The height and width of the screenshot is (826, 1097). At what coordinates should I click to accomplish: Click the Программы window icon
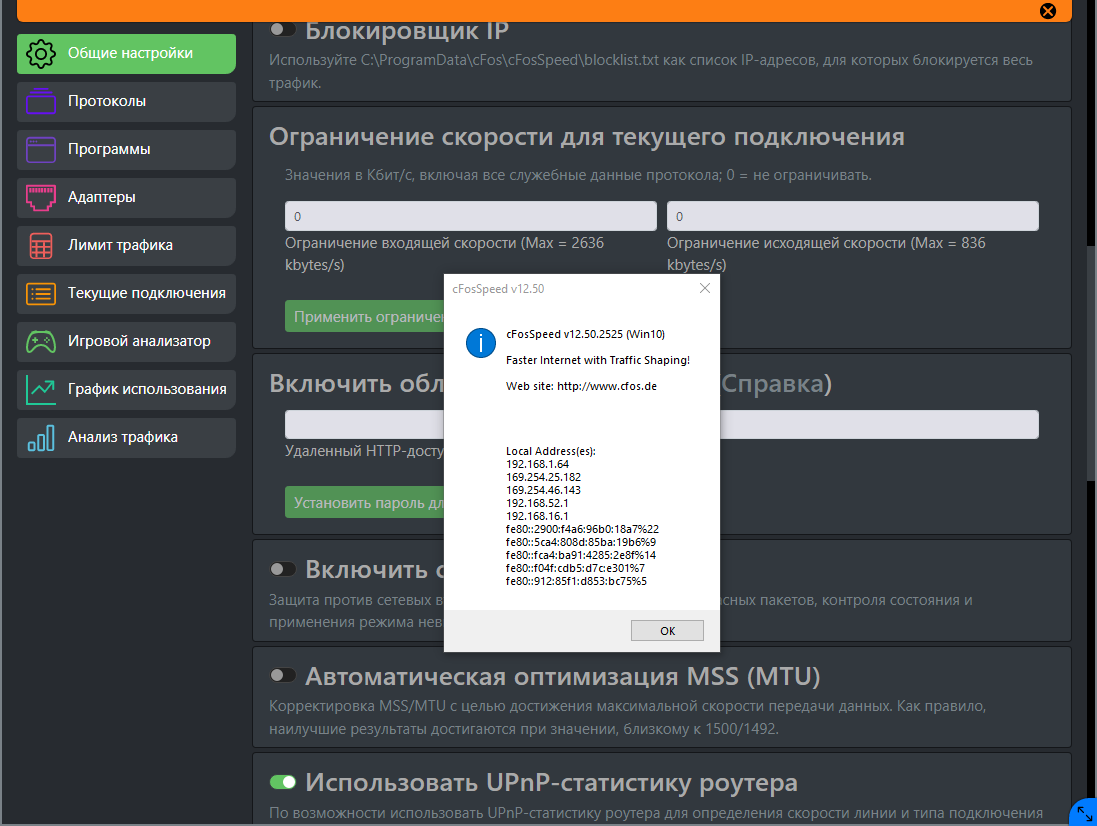point(41,150)
